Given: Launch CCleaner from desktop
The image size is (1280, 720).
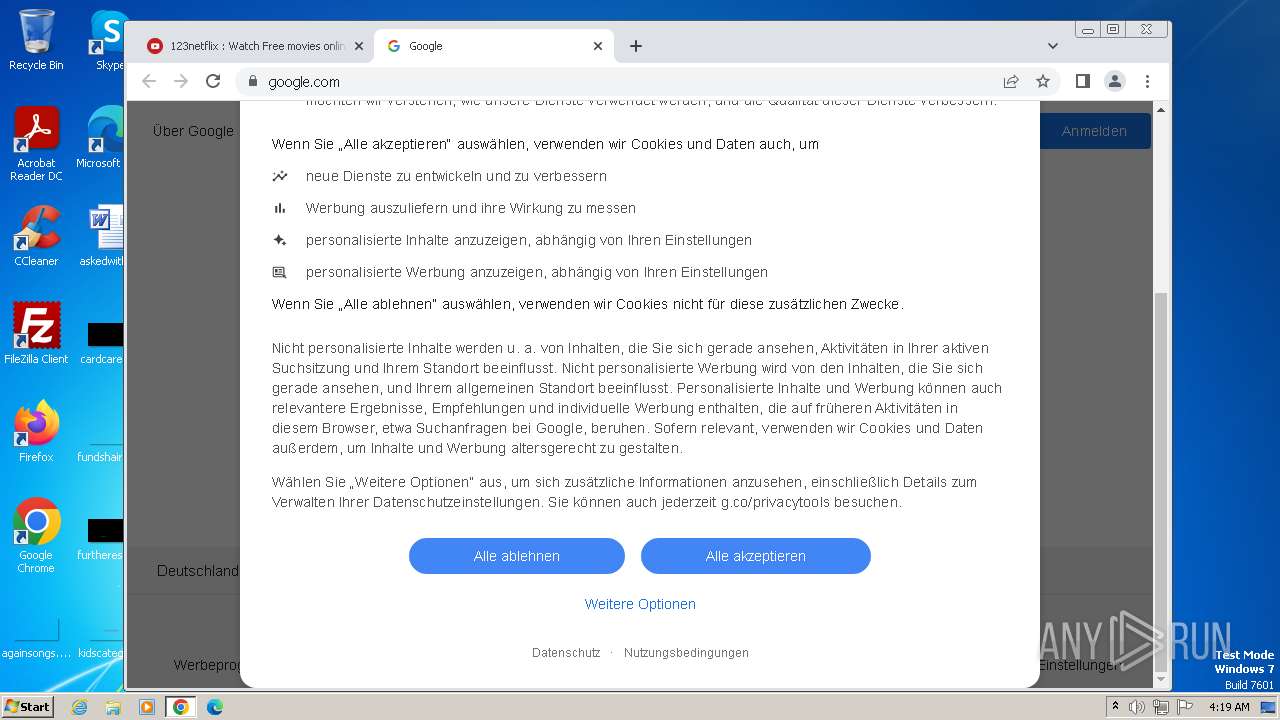Looking at the screenshot, I should (36, 236).
